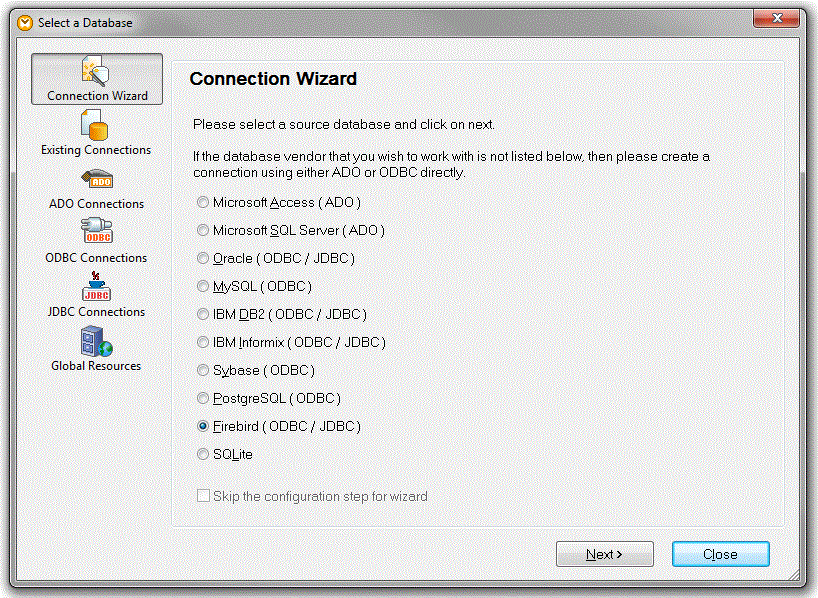818x598 pixels.
Task: Select the Firebird (ODBC / JDBC) option
Action: [x=203, y=426]
